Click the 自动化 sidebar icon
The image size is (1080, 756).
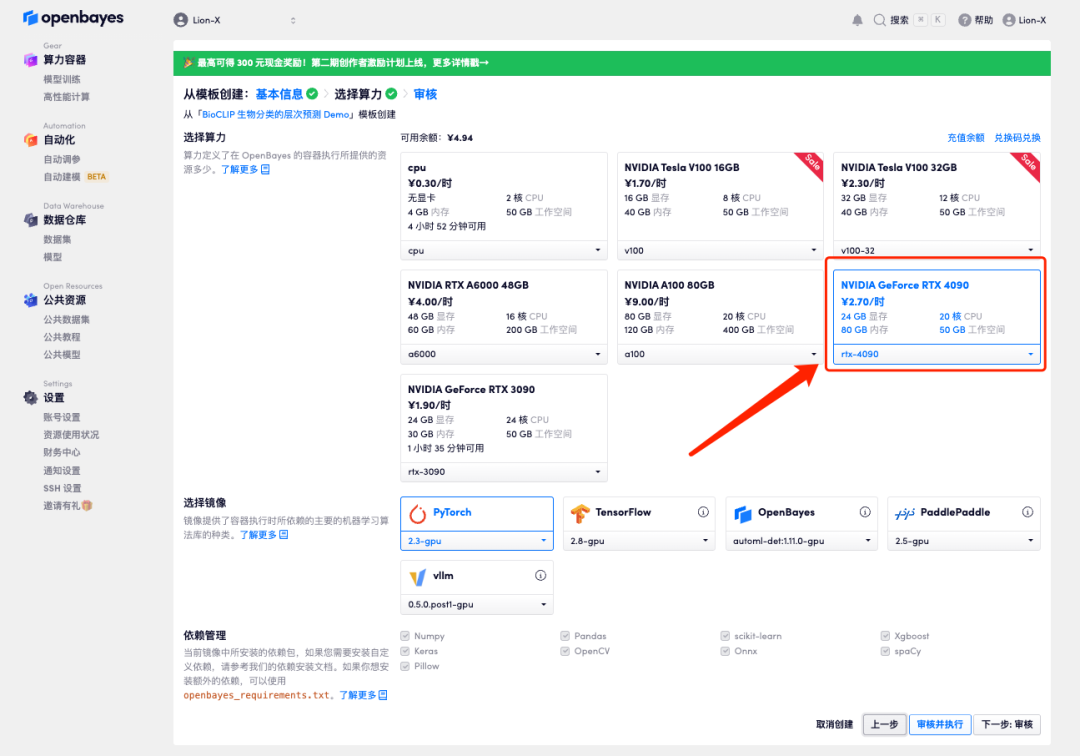tap(30, 140)
